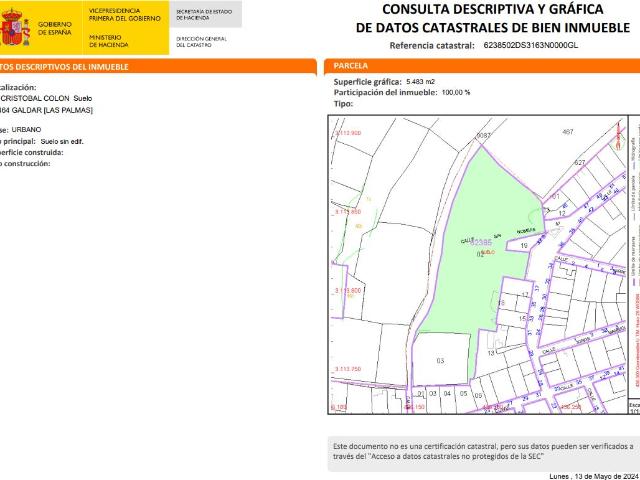This screenshot has width=640, height=480.
Task: Click the 'CONSULTA DESCRIPTIVA Y GRÁFICA' title line
Action: coord(493,9)
